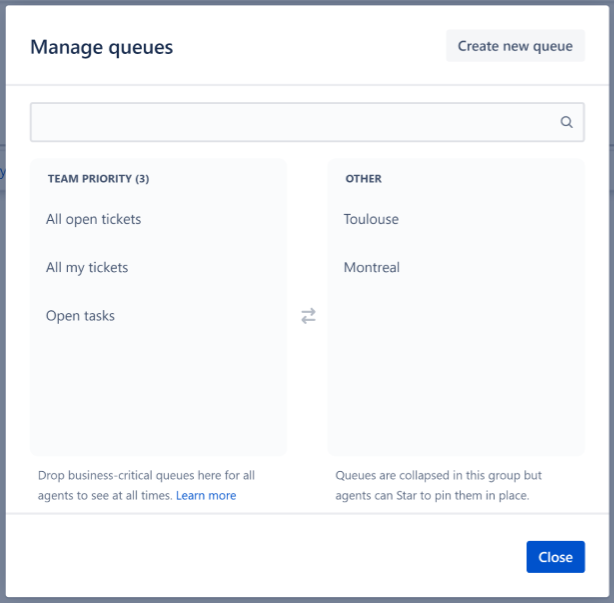Click the Manage queues dialog title
The height and width of the screenshot is (603, 614).
pyautogui.click(x=101, y=46)
